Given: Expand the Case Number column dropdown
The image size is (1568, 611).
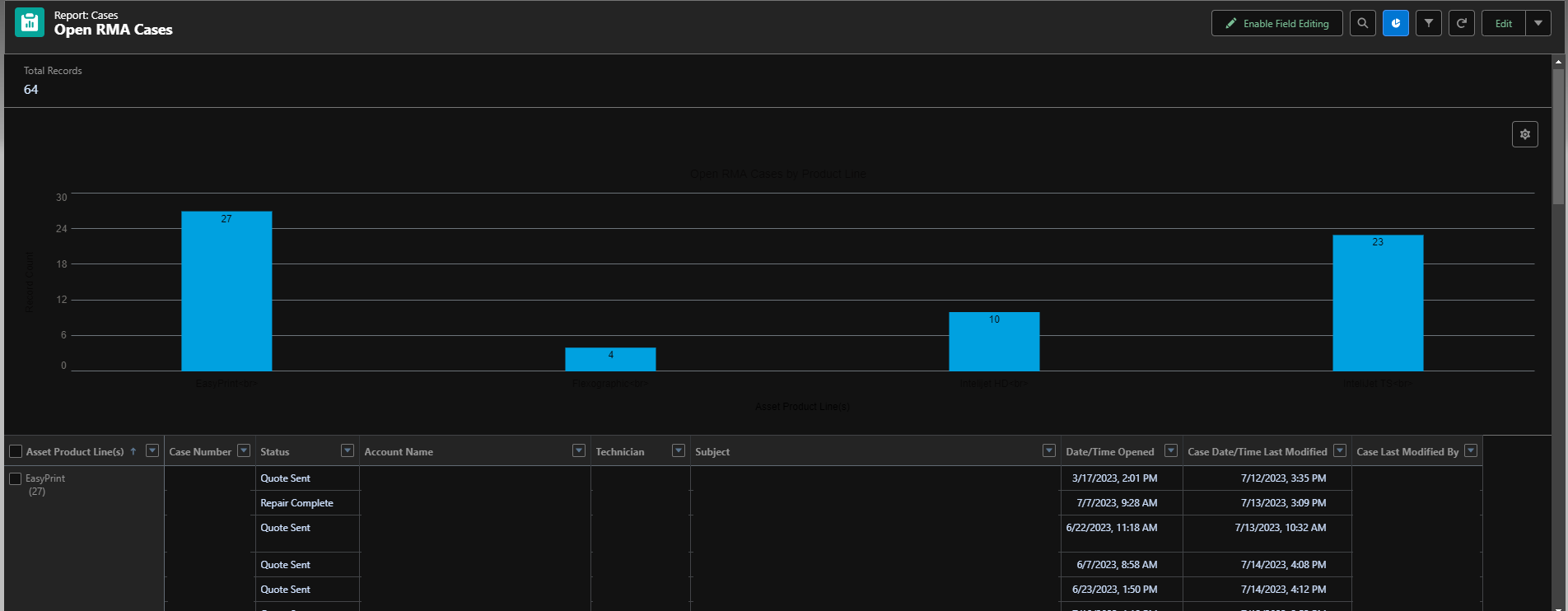Looking at the screenshot, I should click(244, 450).
